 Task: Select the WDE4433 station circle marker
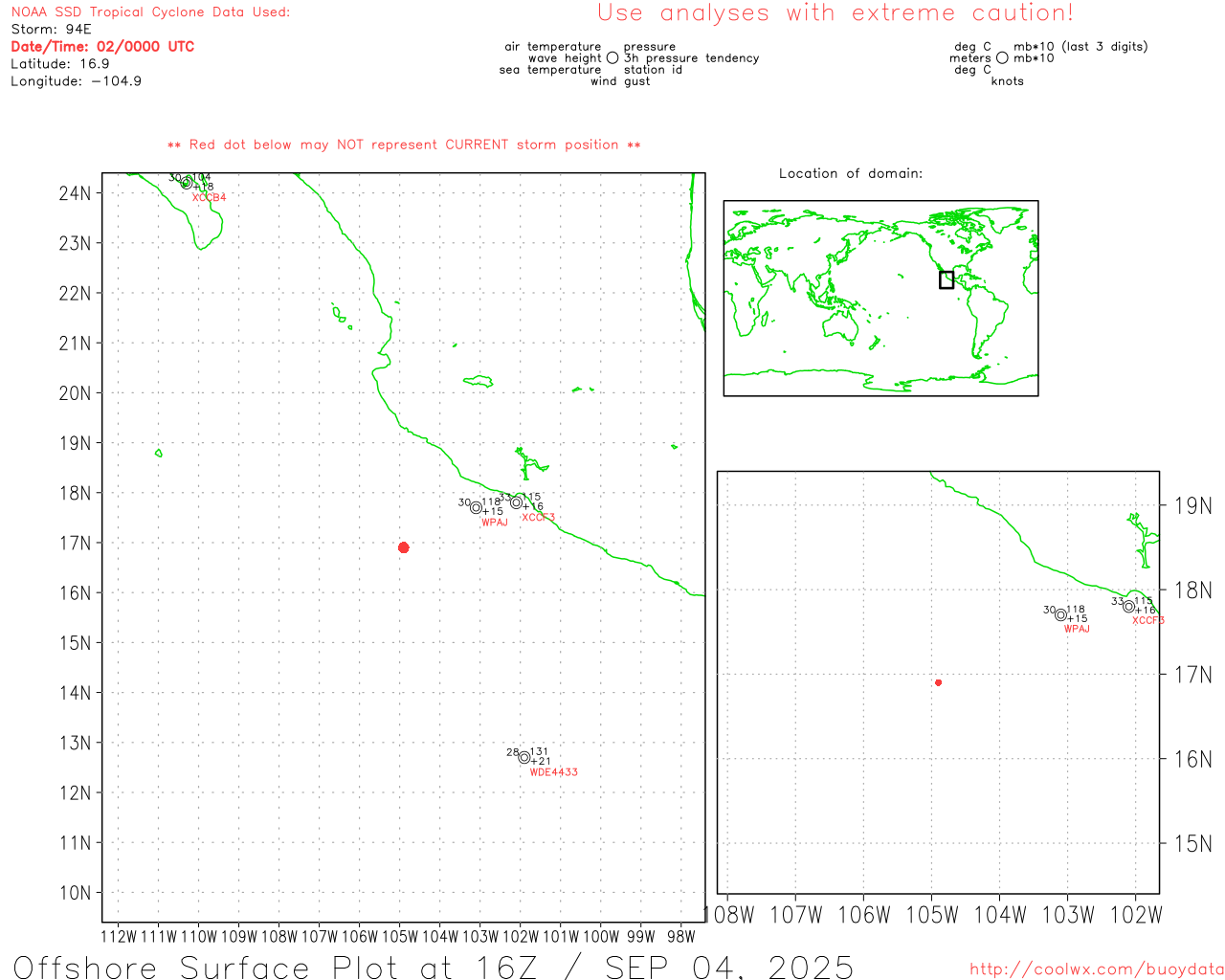(x=524, y=757)
